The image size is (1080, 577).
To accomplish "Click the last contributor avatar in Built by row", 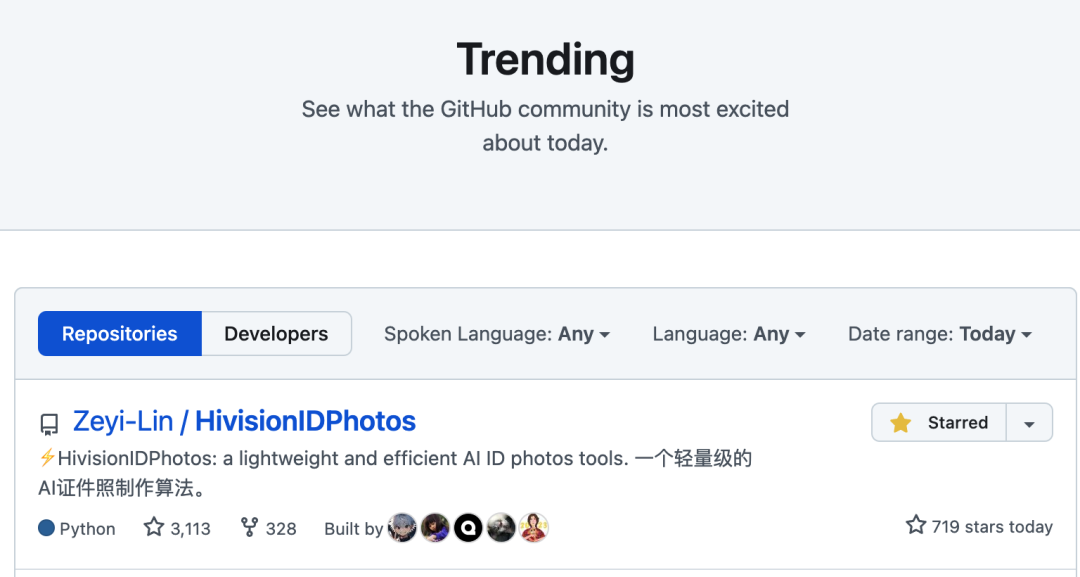I will click(535, 527).
